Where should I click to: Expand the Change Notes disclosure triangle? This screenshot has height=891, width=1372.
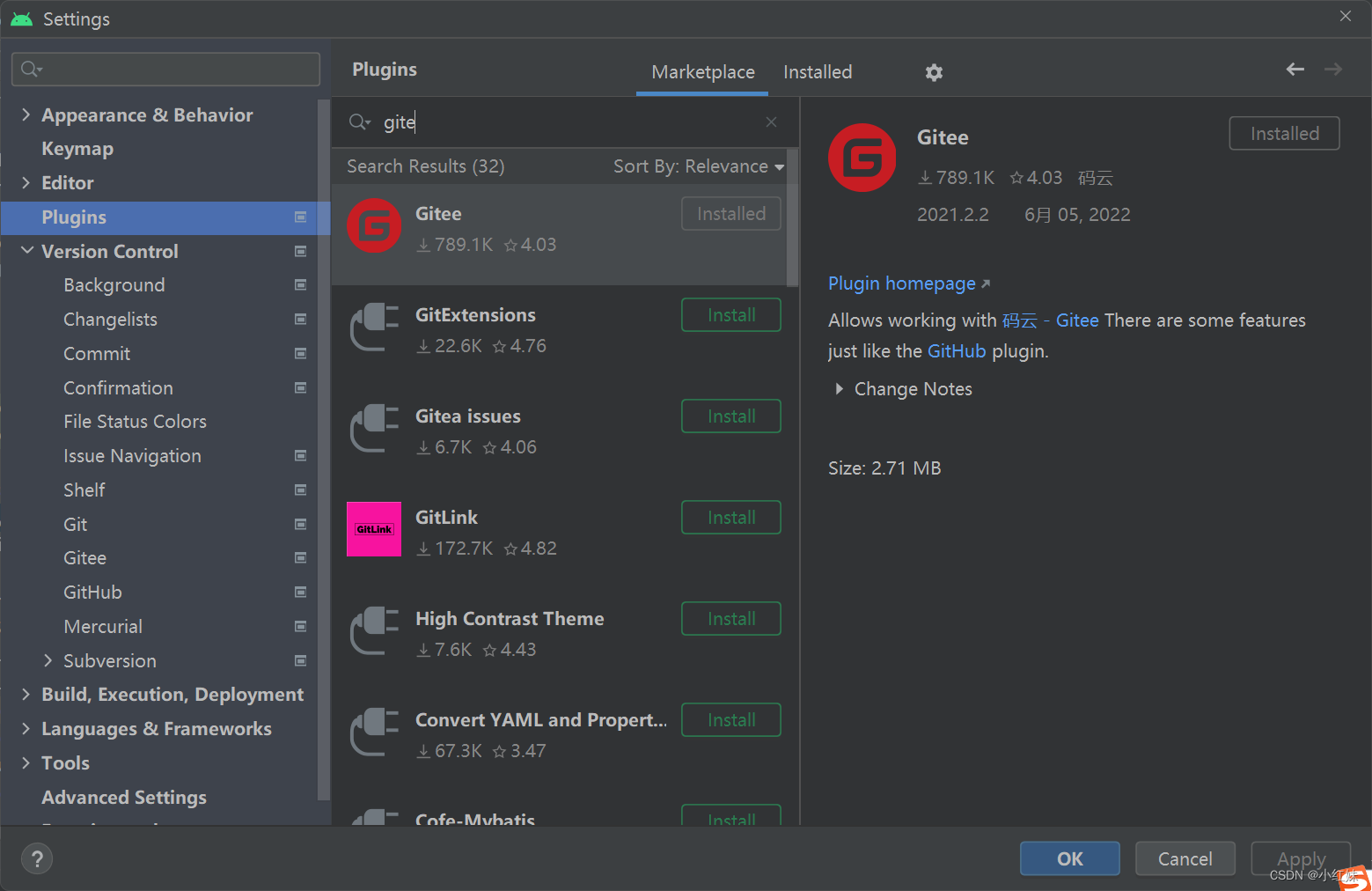pos(839,388)
